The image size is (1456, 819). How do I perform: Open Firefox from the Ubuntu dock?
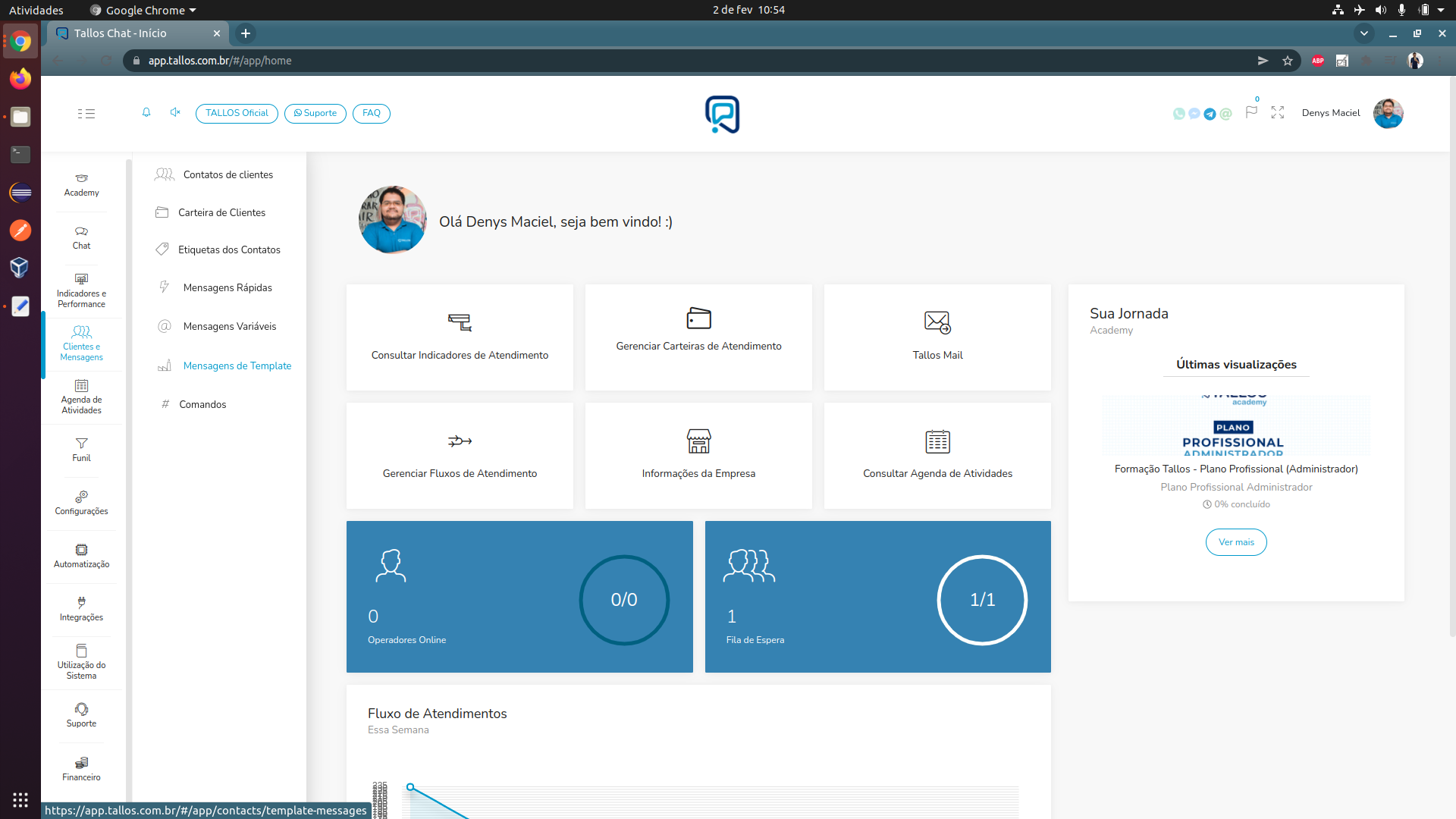[x=20, y=78]
